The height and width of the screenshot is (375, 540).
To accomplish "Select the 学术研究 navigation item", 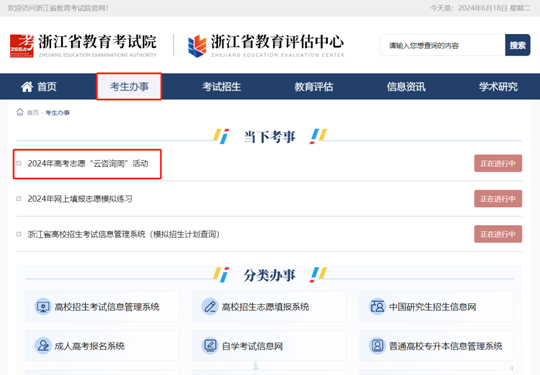I will pos(498,86).
